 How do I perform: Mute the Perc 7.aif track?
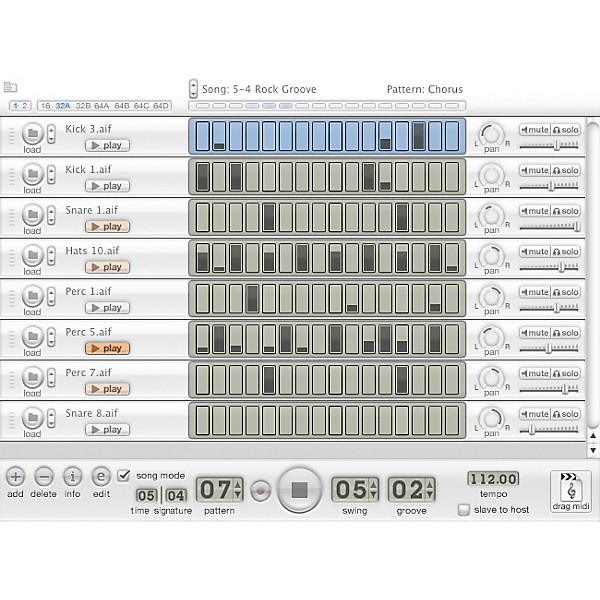pyautogui.click(x=535, y=373)
